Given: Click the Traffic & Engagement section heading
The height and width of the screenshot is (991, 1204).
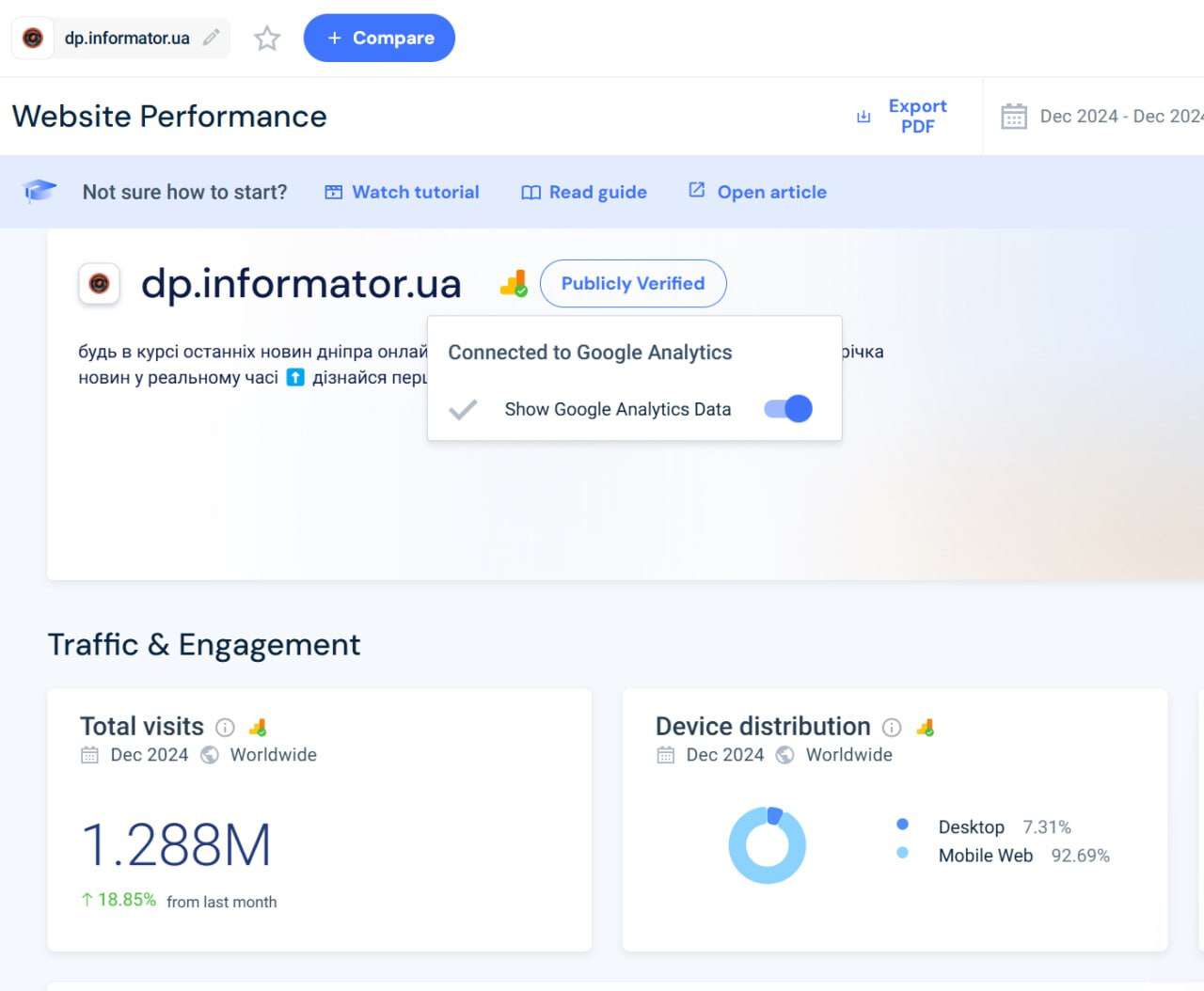Looking at the screenshot, I should pyautogui.click(x=204, y=645).
